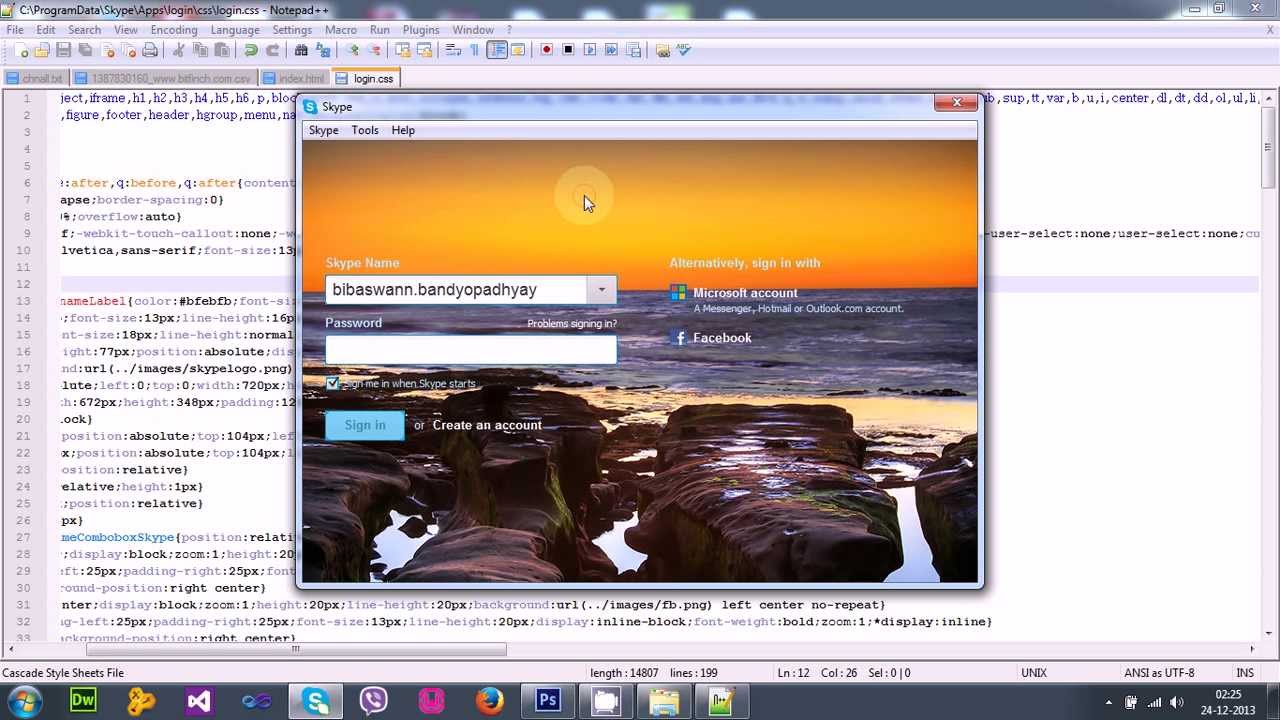Open Photoshop from the taskbar
1280x720 pixels.
coord(548,701)
